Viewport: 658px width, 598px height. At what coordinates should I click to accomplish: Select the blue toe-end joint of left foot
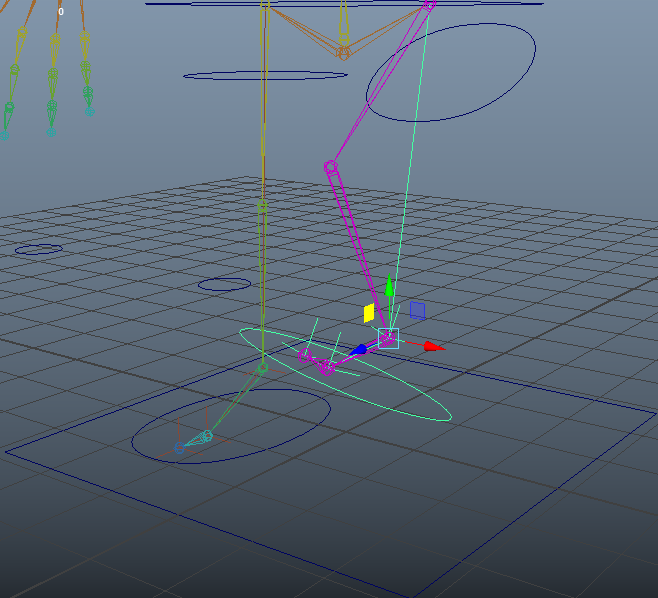pyautogui.click(x=179, y=448)
